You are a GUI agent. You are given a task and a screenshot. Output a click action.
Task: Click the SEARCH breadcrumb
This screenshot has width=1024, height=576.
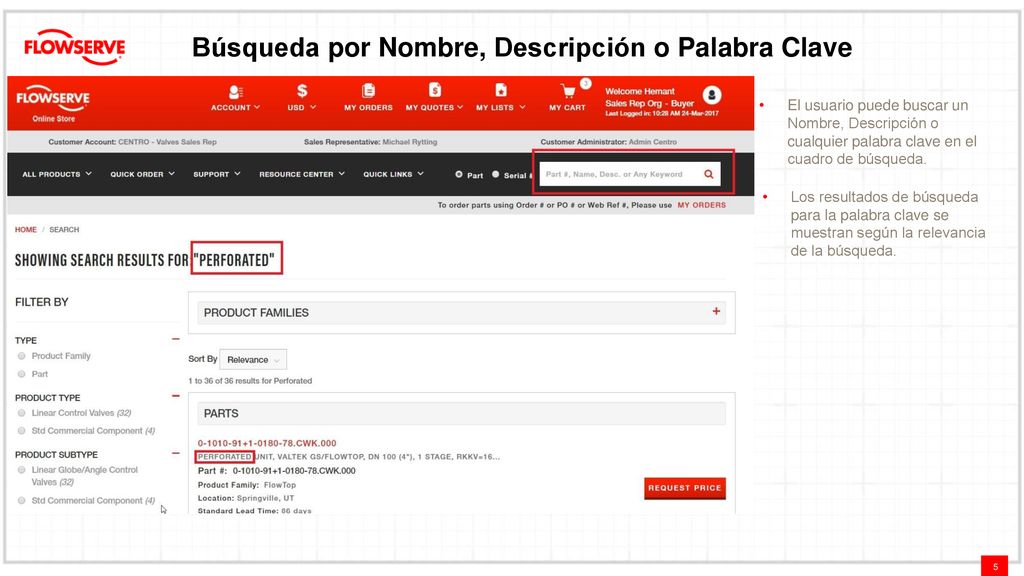tap(64, 230)
